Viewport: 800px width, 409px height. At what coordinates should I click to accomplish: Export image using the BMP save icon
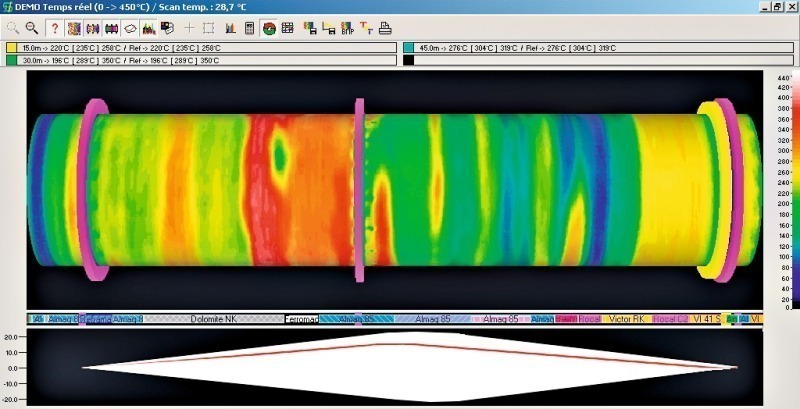[346, 28]
